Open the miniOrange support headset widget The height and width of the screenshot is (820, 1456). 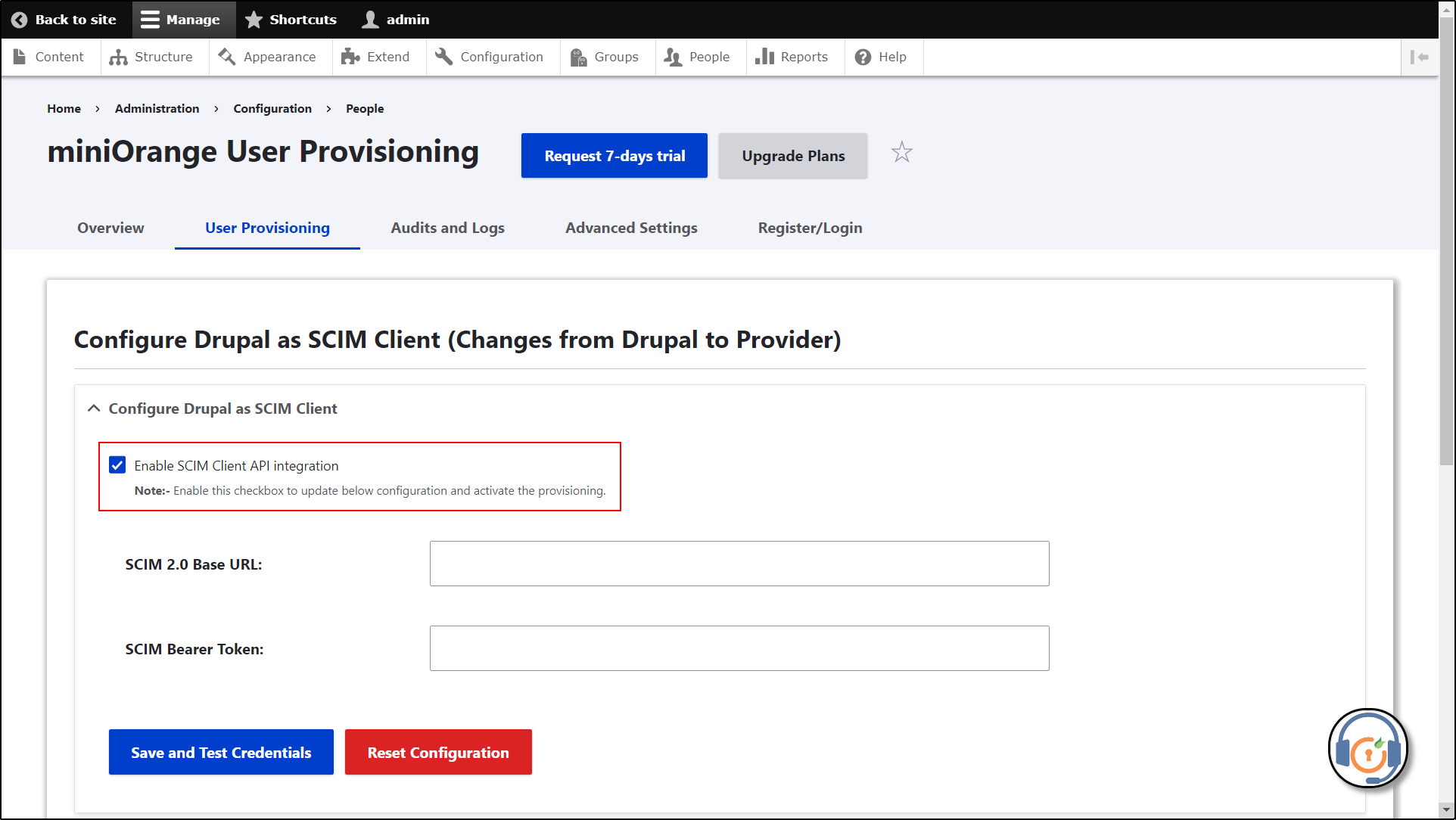click(1368, 748)
